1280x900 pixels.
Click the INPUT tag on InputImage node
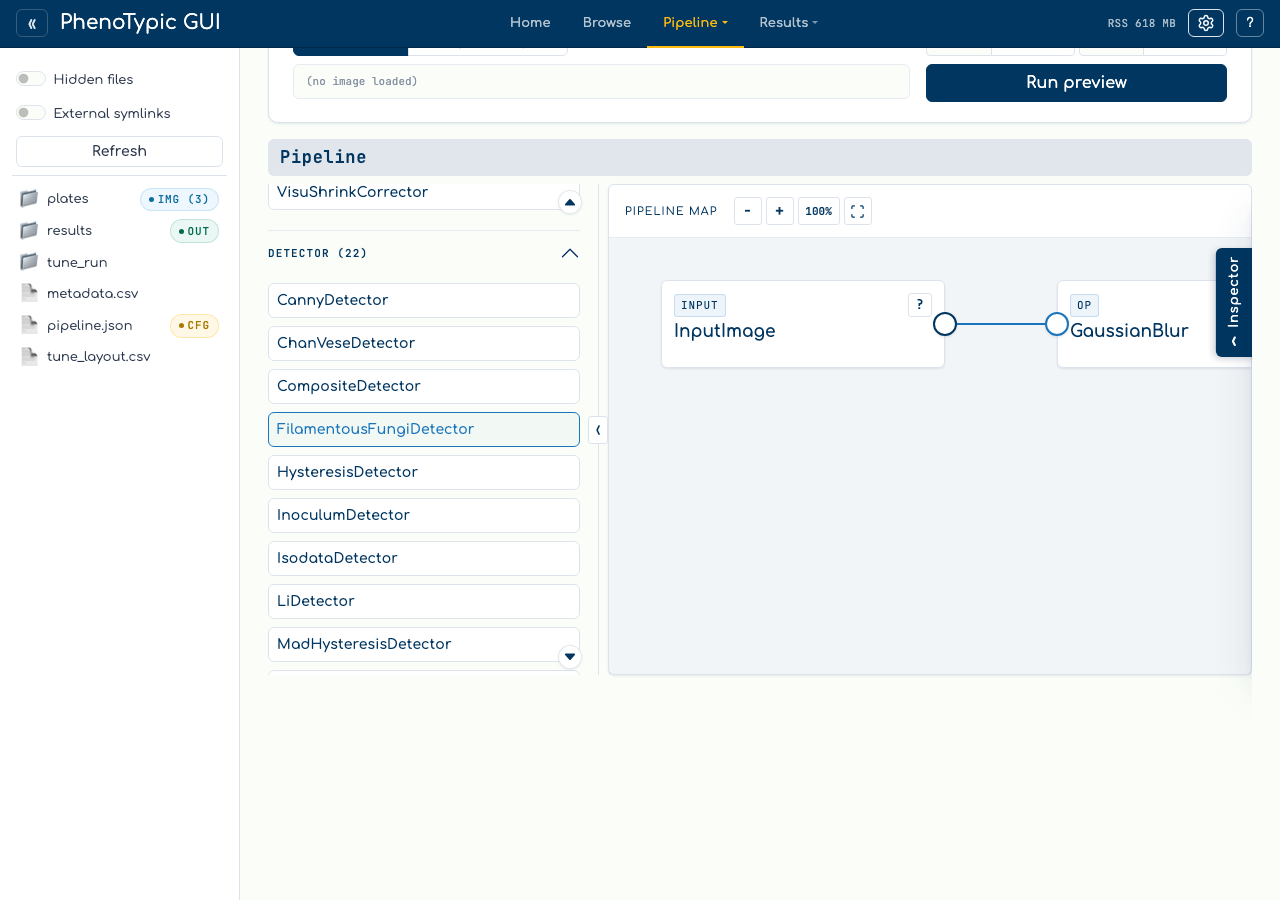700,305
